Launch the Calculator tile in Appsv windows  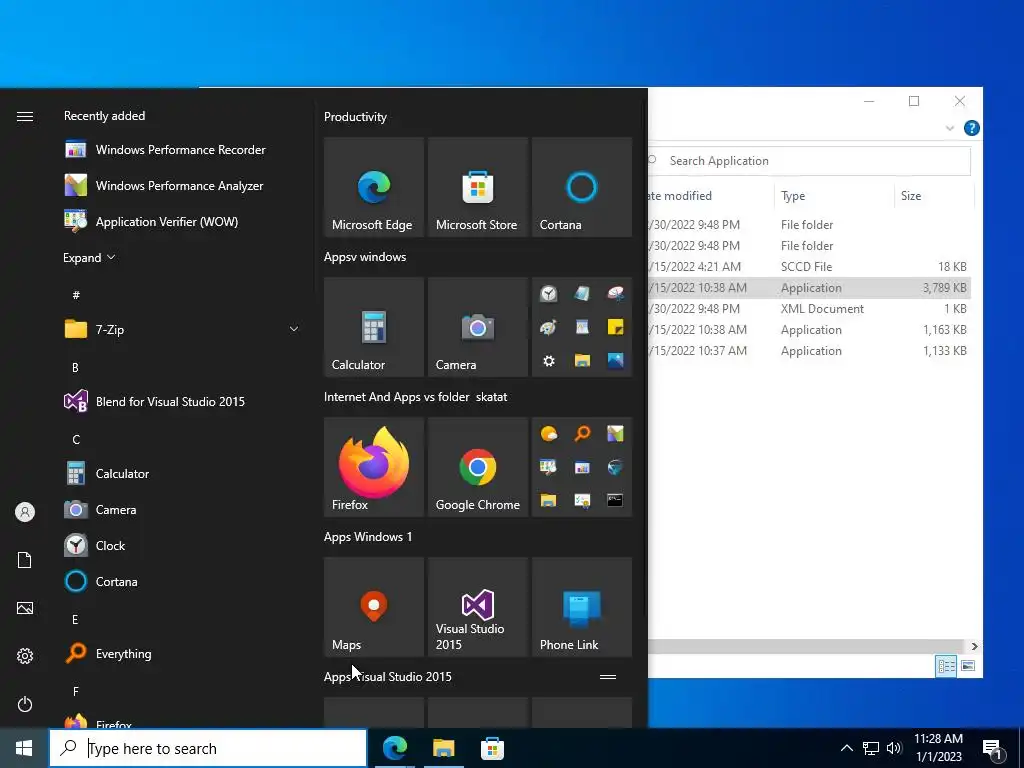pos(374,327)
